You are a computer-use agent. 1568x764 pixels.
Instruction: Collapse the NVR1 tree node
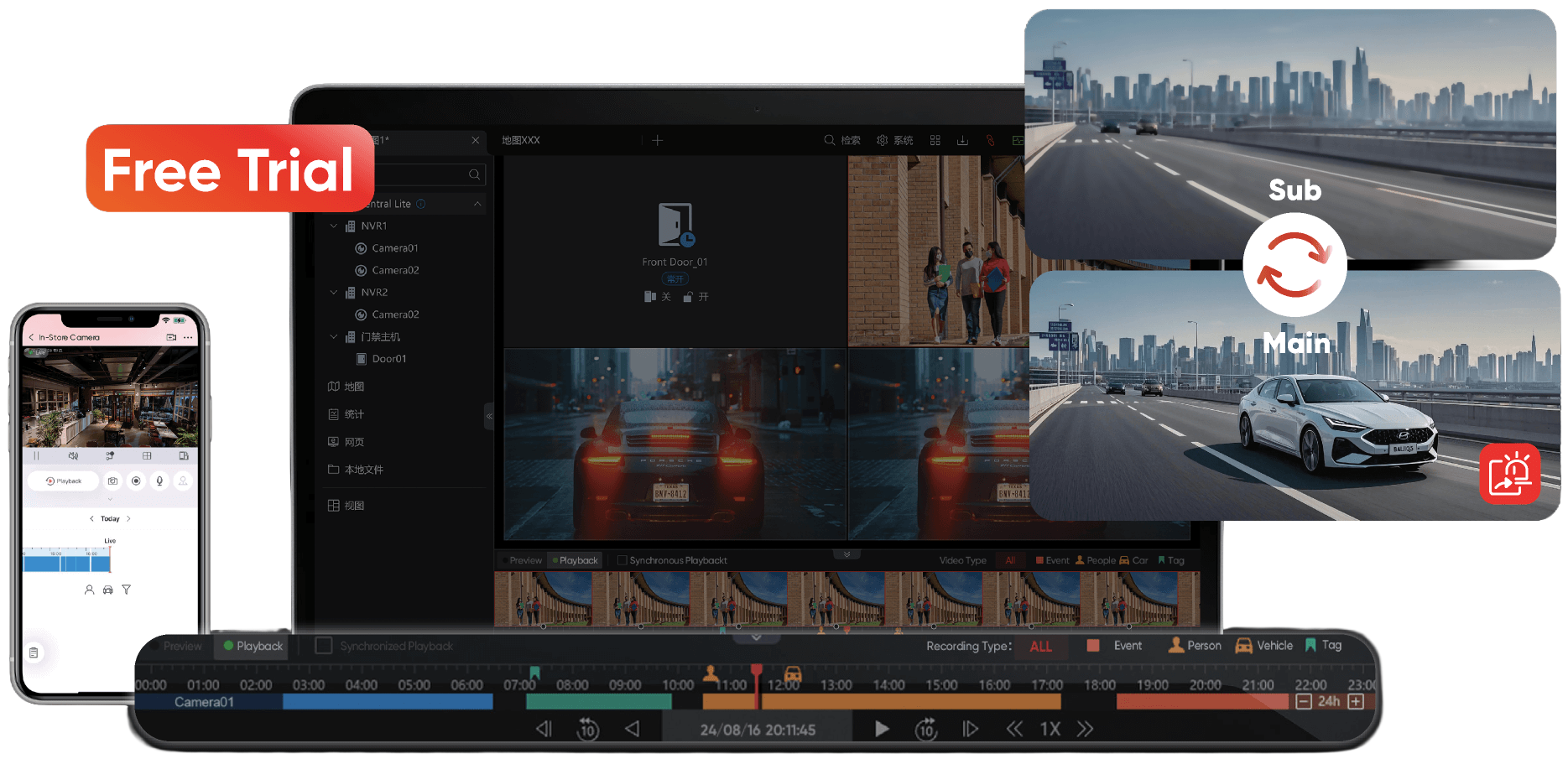click(334, 226)
